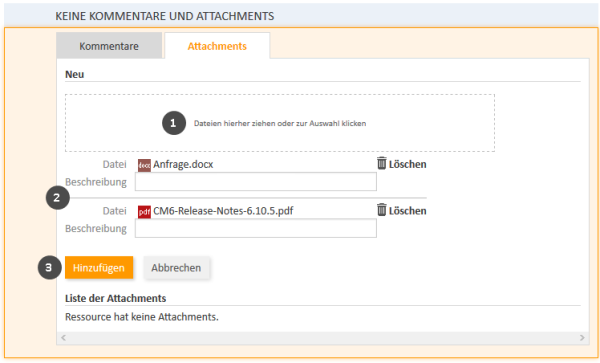Viewport: 600px width, 363px height.
Task: Click the right arrow of horizontal scrollbar
Action: pyautogui.click(x=582, y=337)
